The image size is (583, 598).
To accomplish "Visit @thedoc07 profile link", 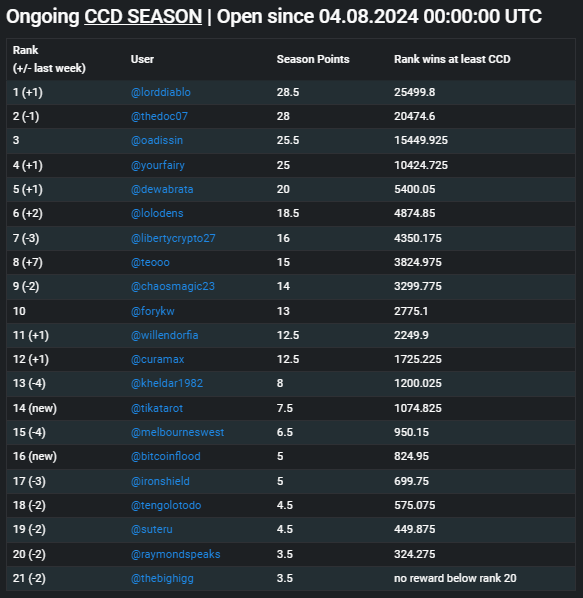I will (x=159, y=116).
